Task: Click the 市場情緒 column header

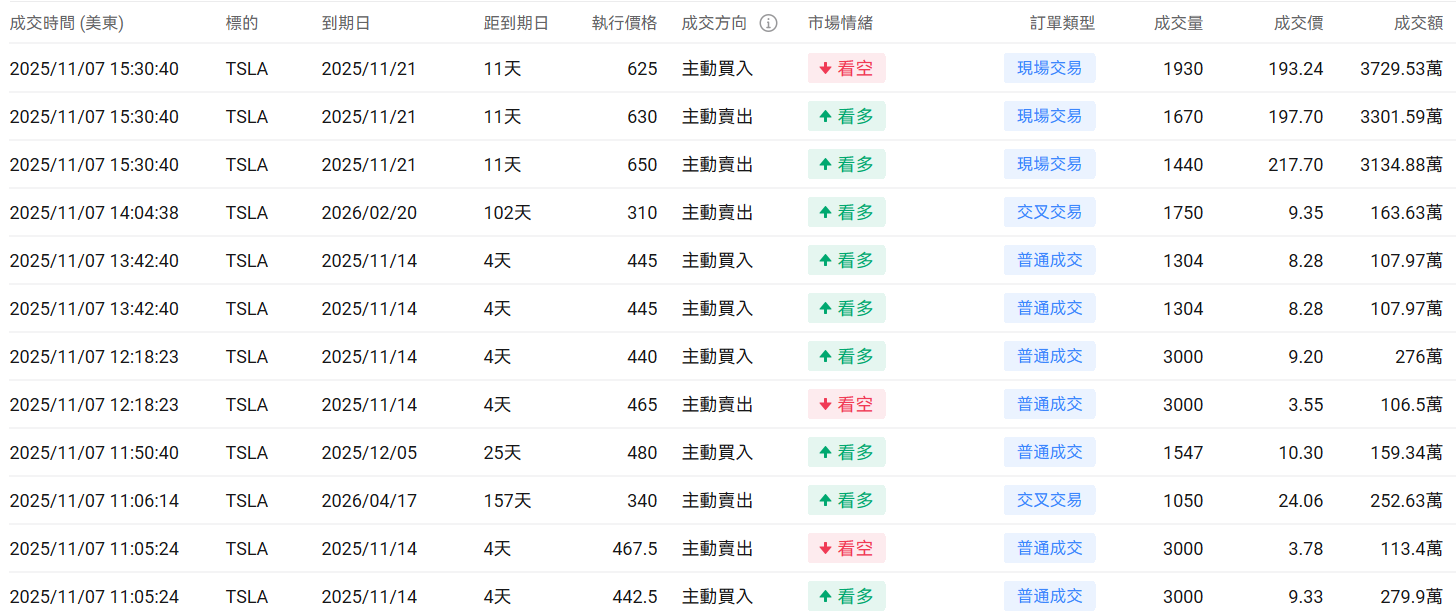Action: (x=840, y=23)
